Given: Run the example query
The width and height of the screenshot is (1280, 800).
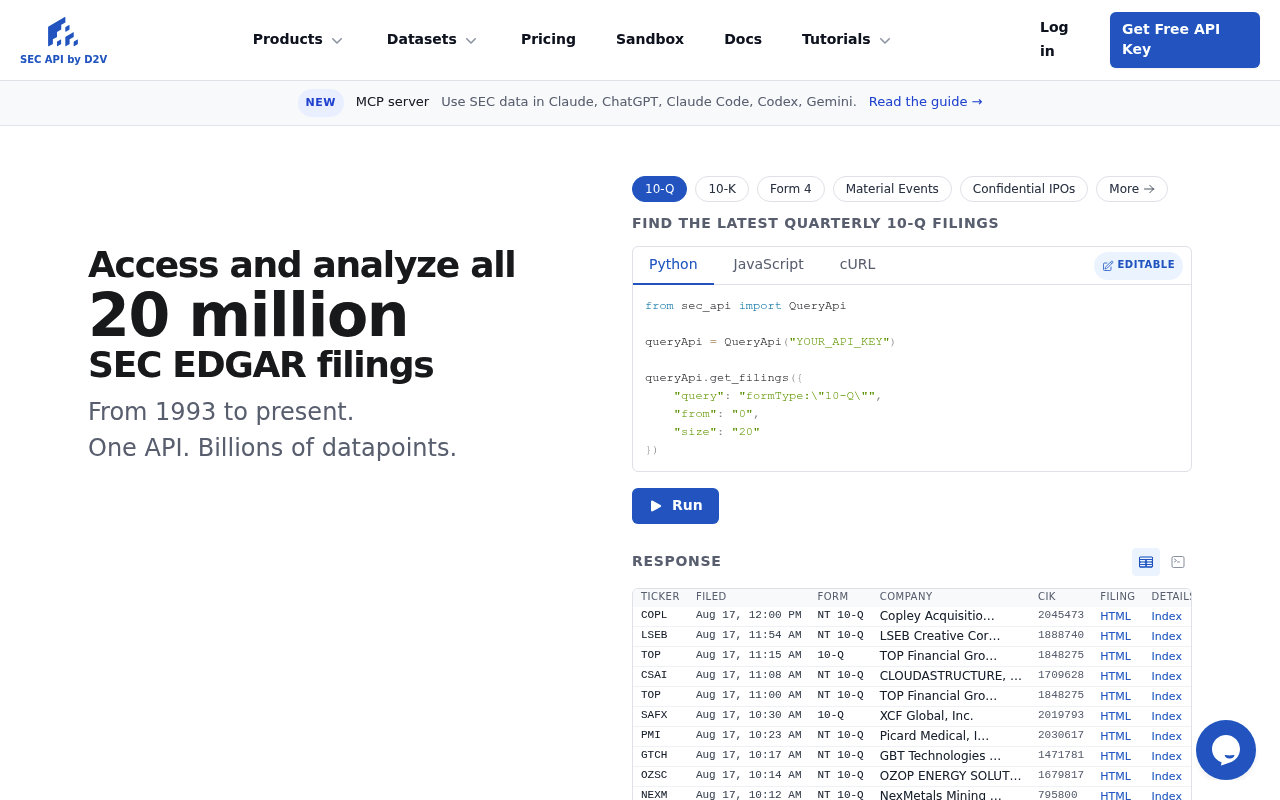Looking at the screenshot, I should tap(675, 506).
